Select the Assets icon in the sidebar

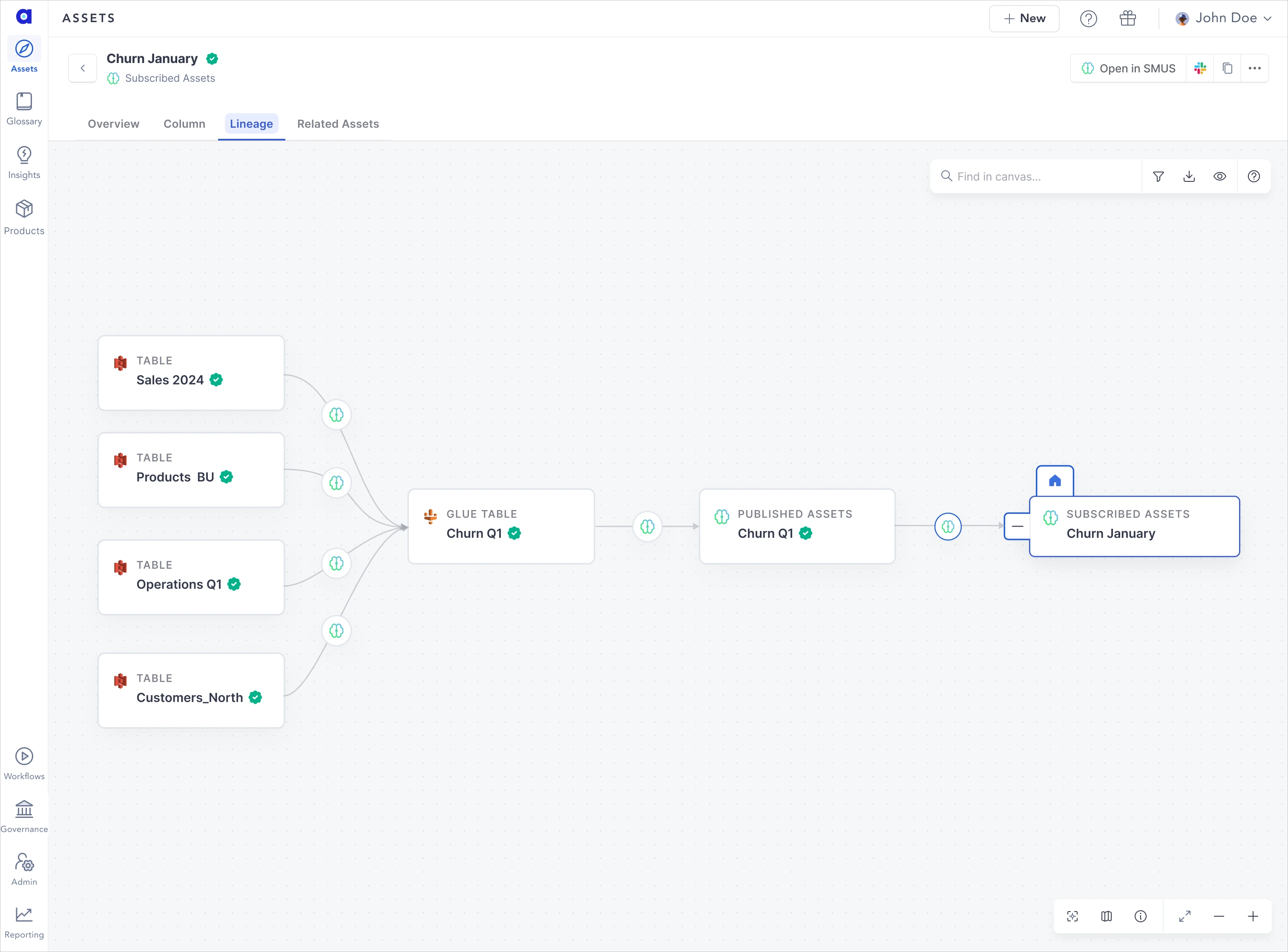click(x=23, y=55)
